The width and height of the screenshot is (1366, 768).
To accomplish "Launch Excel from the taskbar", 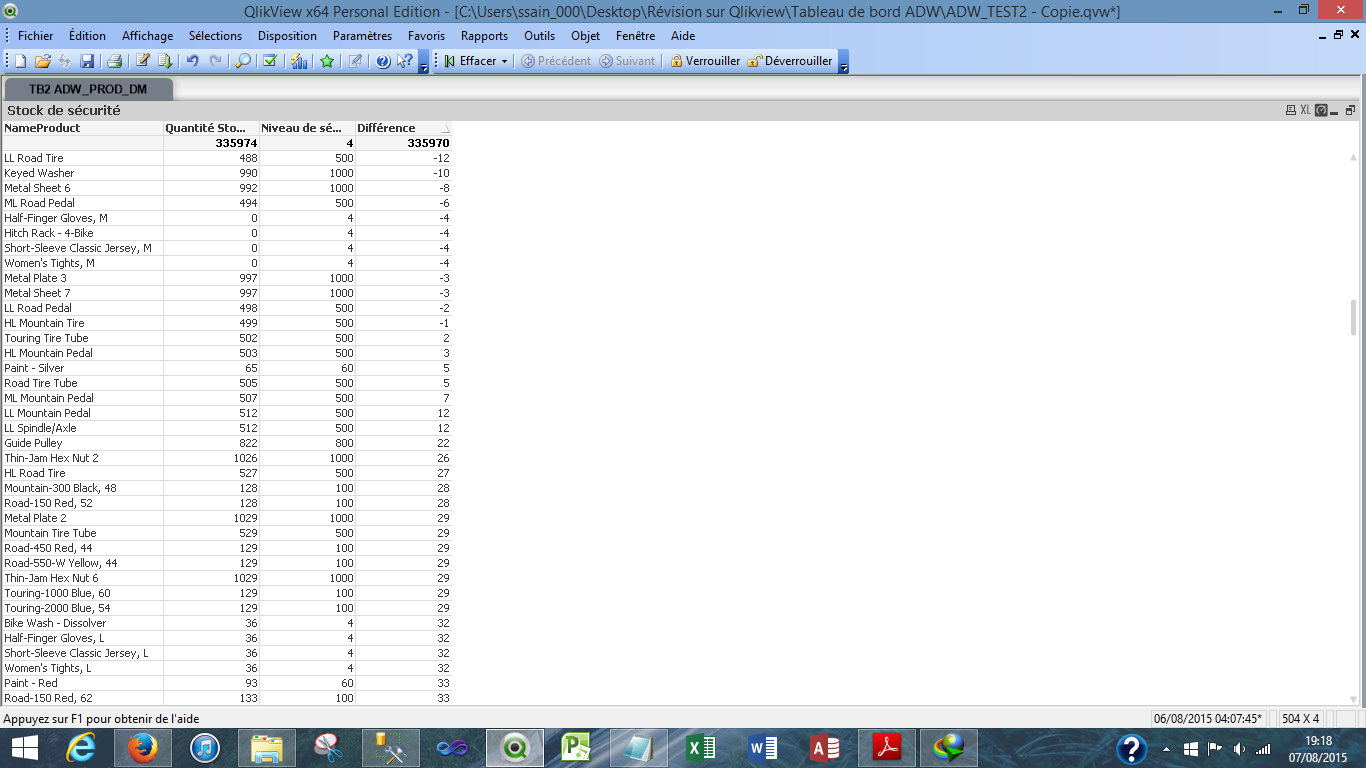I will click(701, 747).
